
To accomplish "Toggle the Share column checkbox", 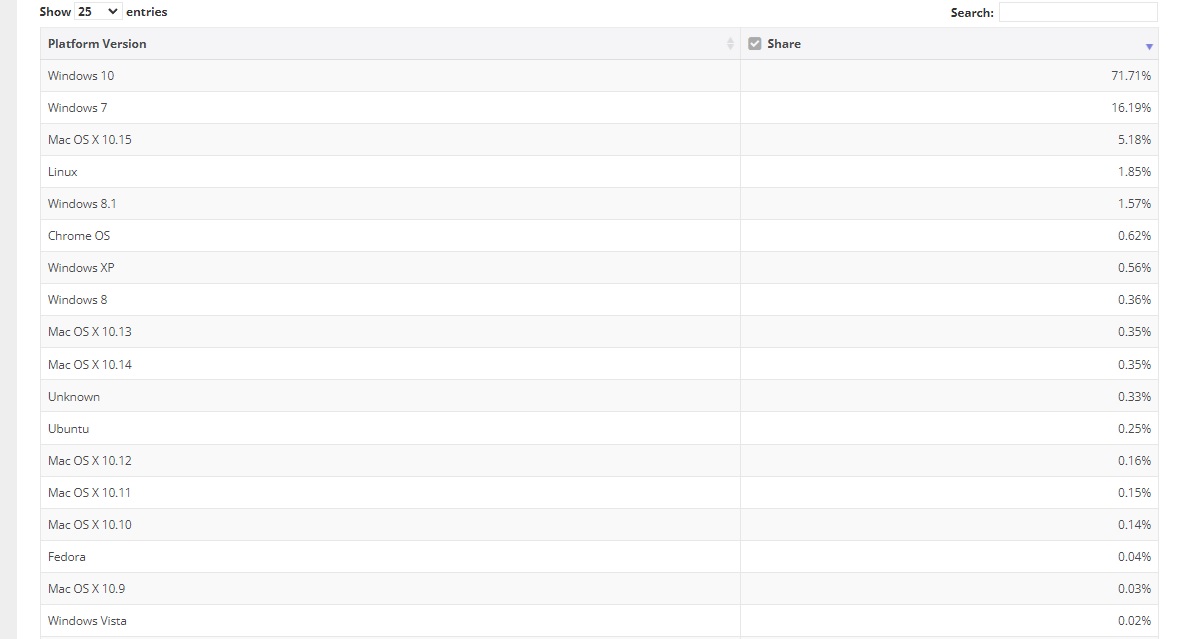I will pos(754,44).
